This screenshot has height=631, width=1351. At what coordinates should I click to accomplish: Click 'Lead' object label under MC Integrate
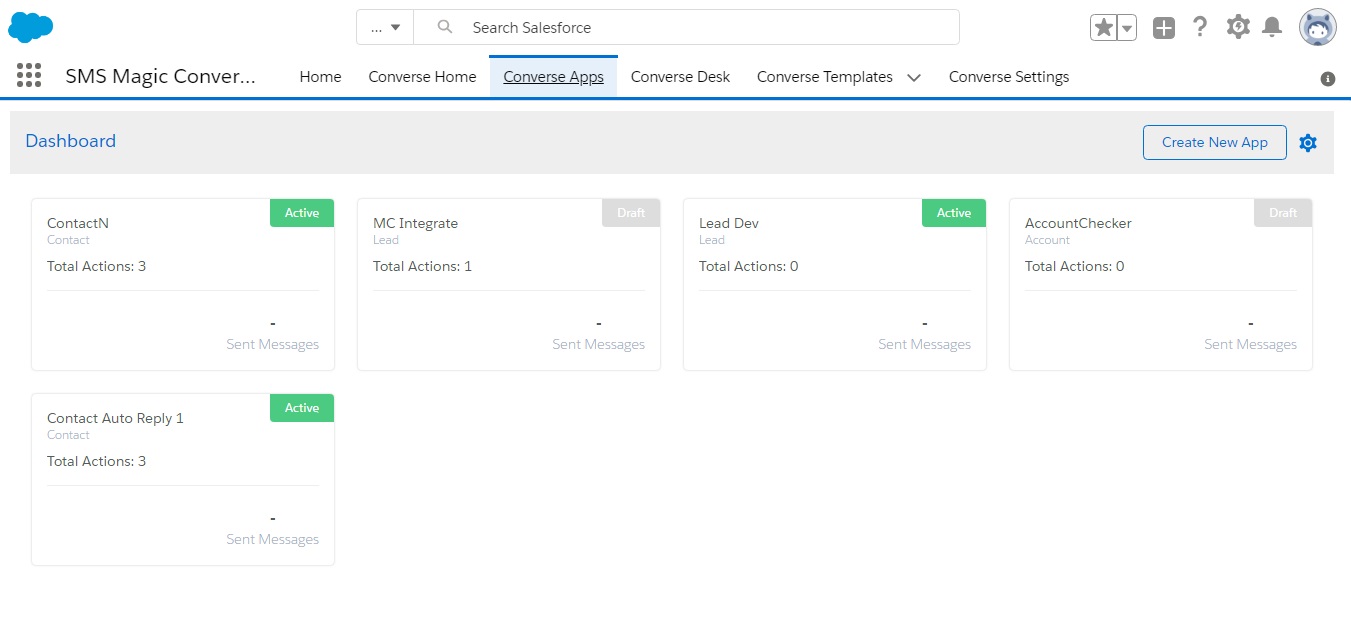386,240
